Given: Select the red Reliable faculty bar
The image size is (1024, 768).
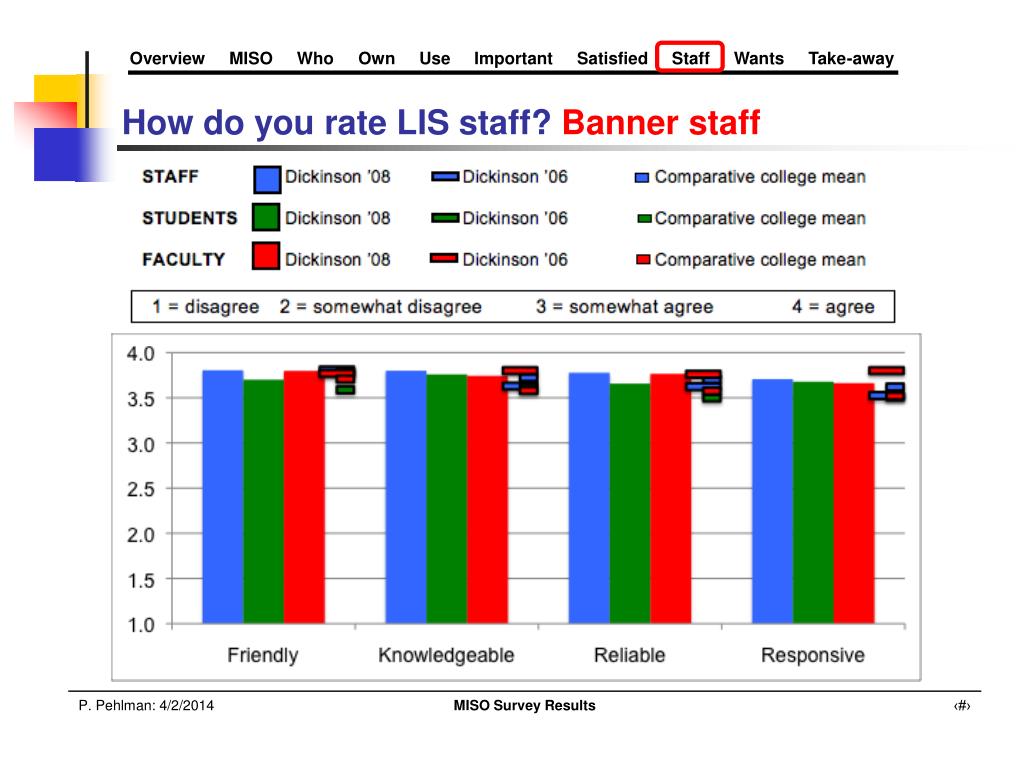Looking at the screenshot, I should coord(671,499).
